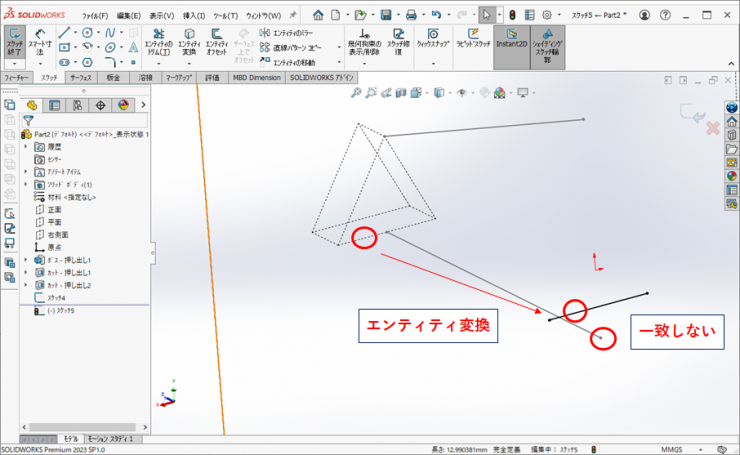Select スケッチ4 in the feature tree
740x455 pixels.
(x=53, y=297)
